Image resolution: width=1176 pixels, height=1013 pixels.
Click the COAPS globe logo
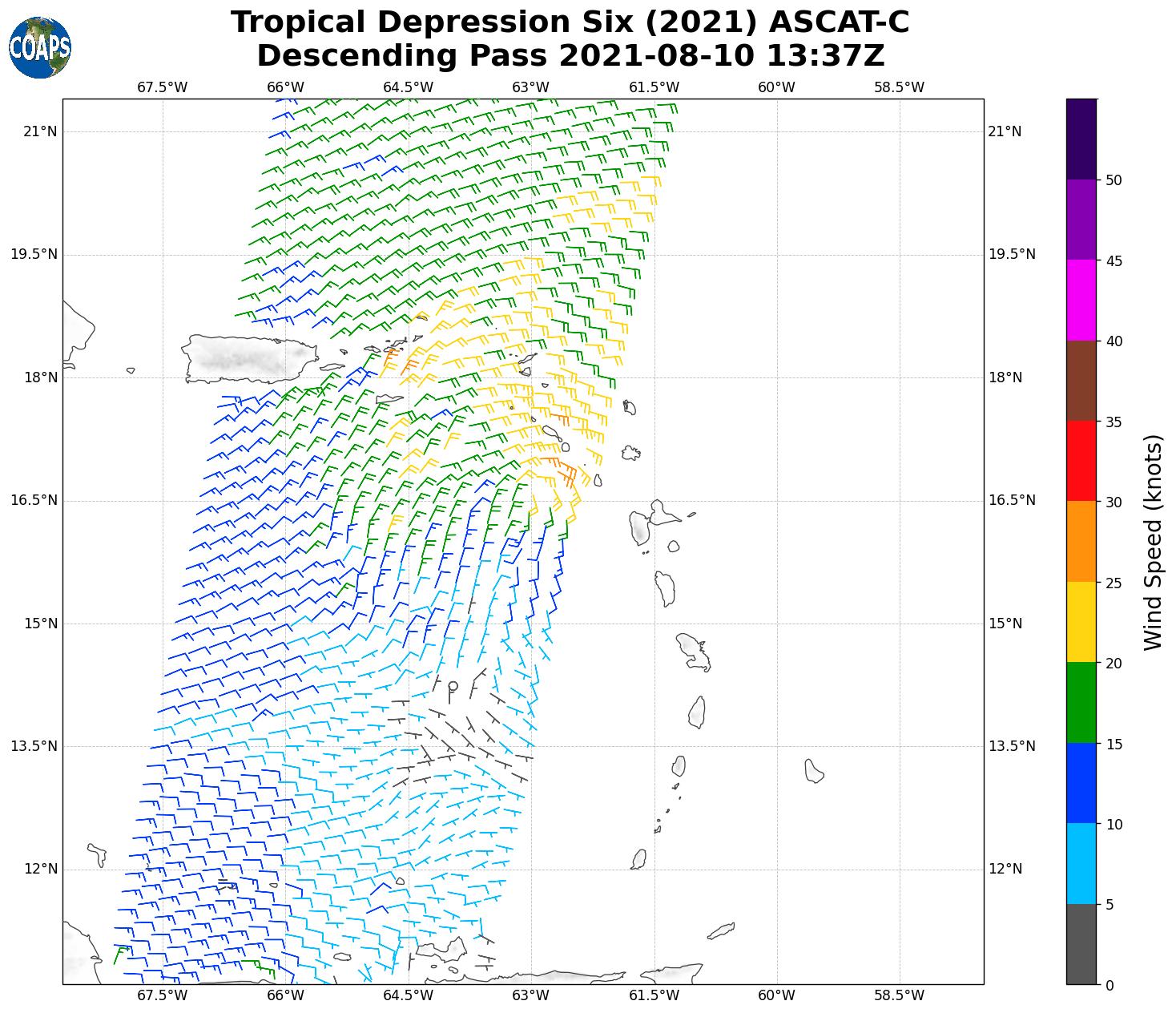[x=40, y=48]
